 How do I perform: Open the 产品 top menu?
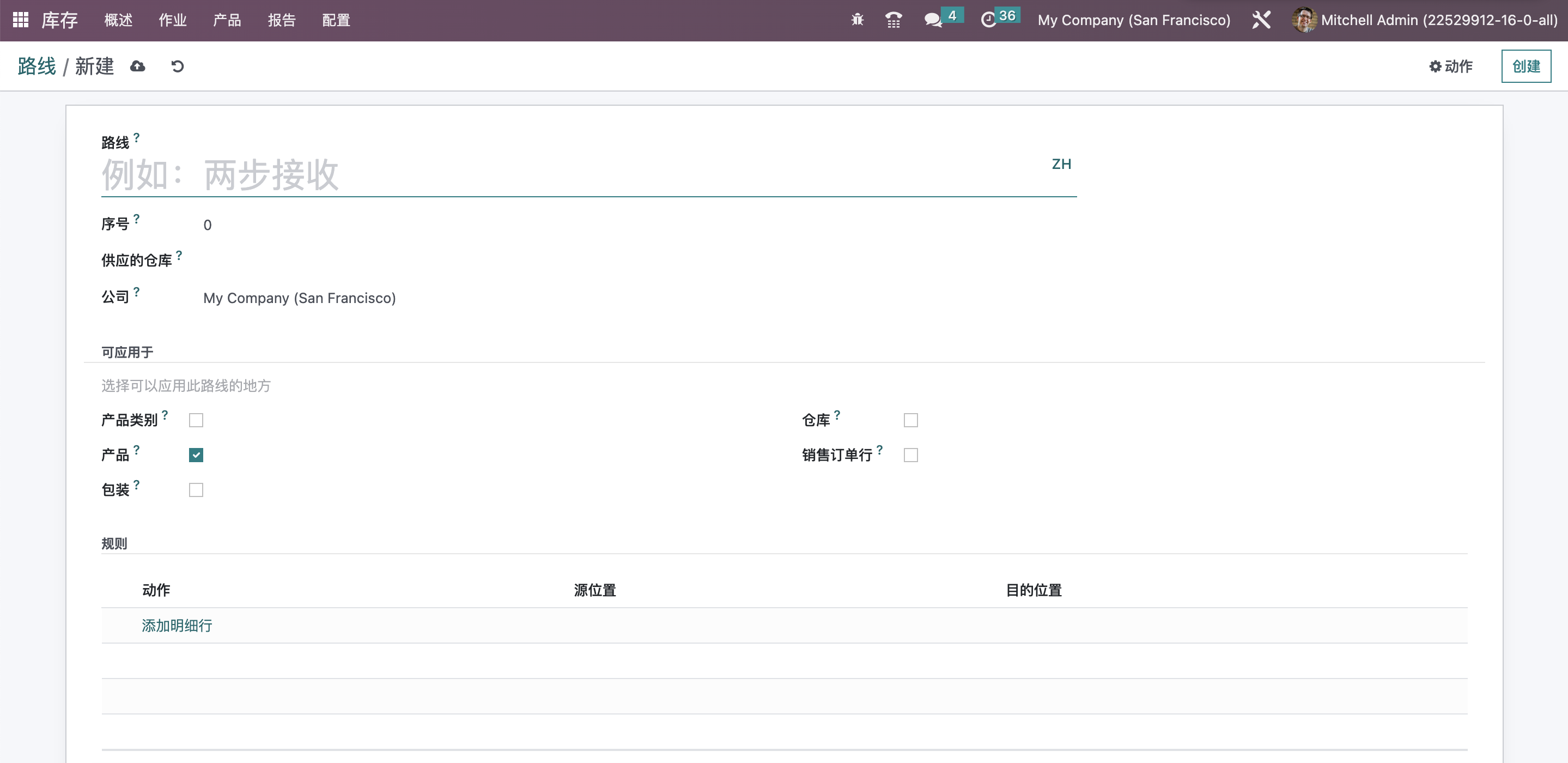pyautogui.click(x=227, y=20)
